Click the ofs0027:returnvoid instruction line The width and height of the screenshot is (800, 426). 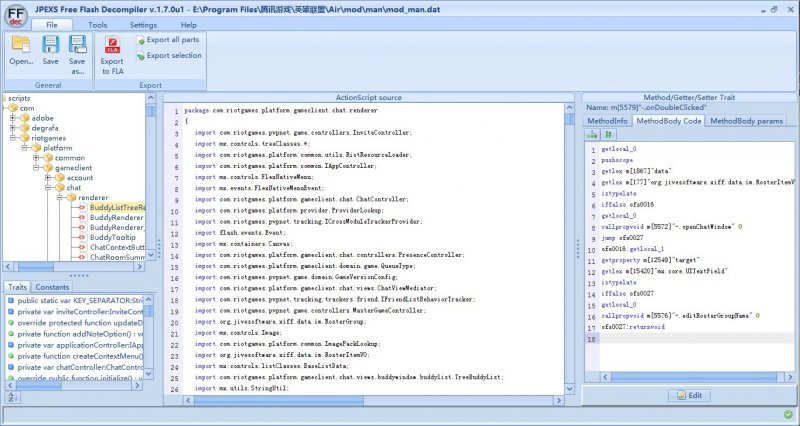(633, 327)
